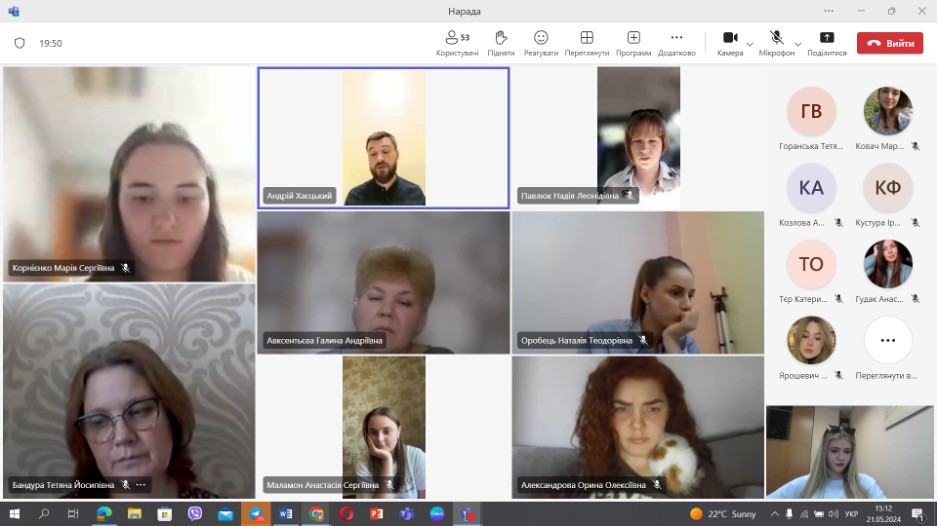Open title bar more options dots
Image resolution: width=938 pixels, height=526 pixels.
(829, 11)
